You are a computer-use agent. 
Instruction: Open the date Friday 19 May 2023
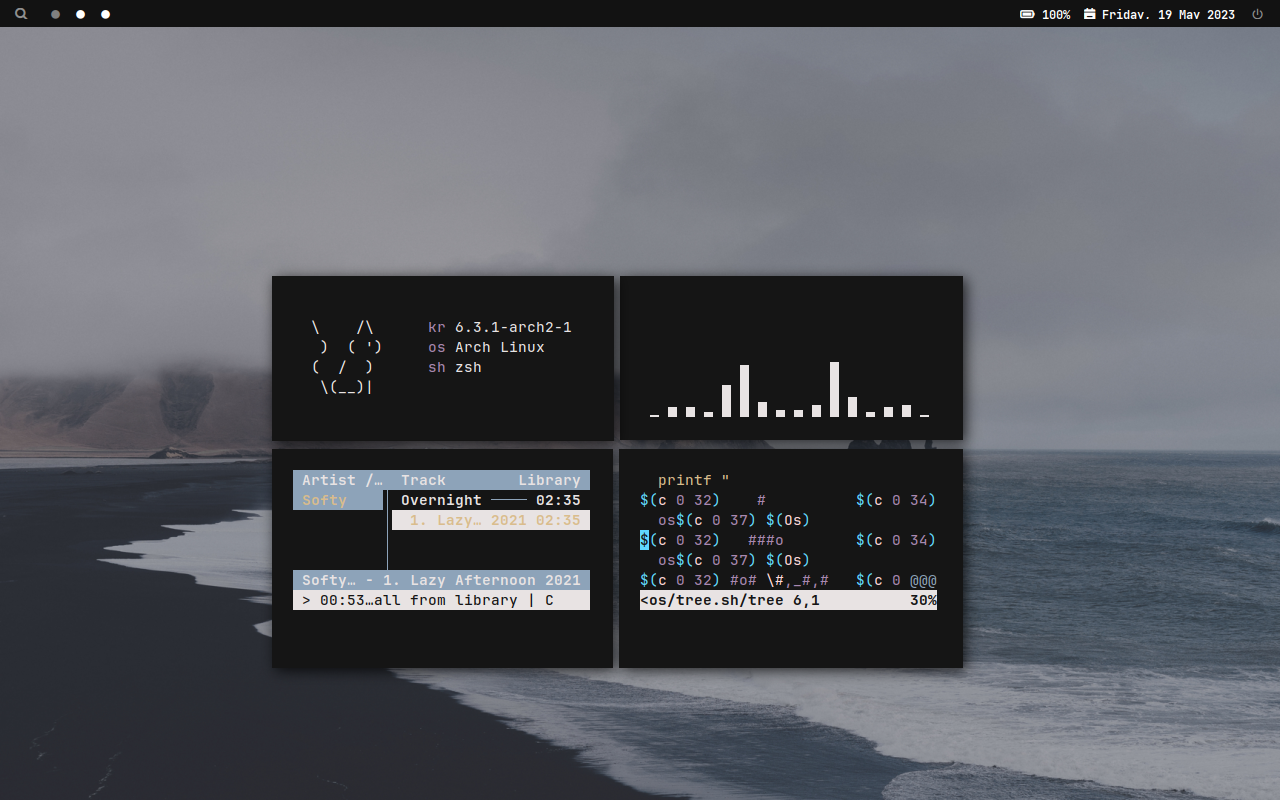coord(1168,15)
